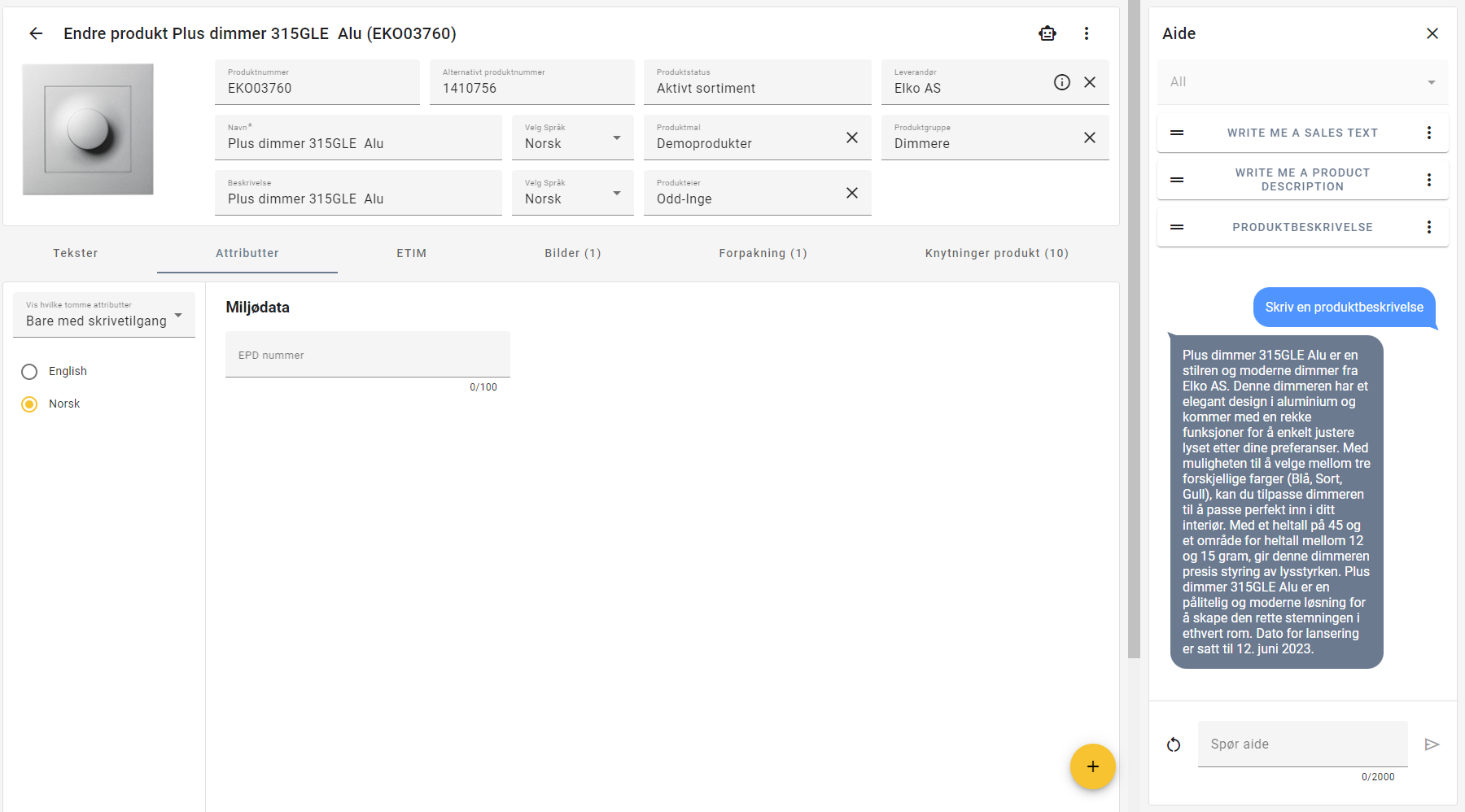Screen dimensions: 1465x812
Task: Switch to the Attributter tab
Action: (x=247, y=253)
